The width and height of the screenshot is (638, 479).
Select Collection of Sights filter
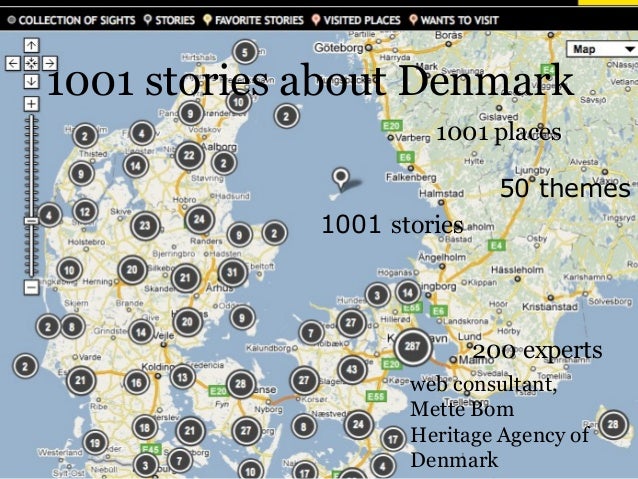tap(72, 20)
